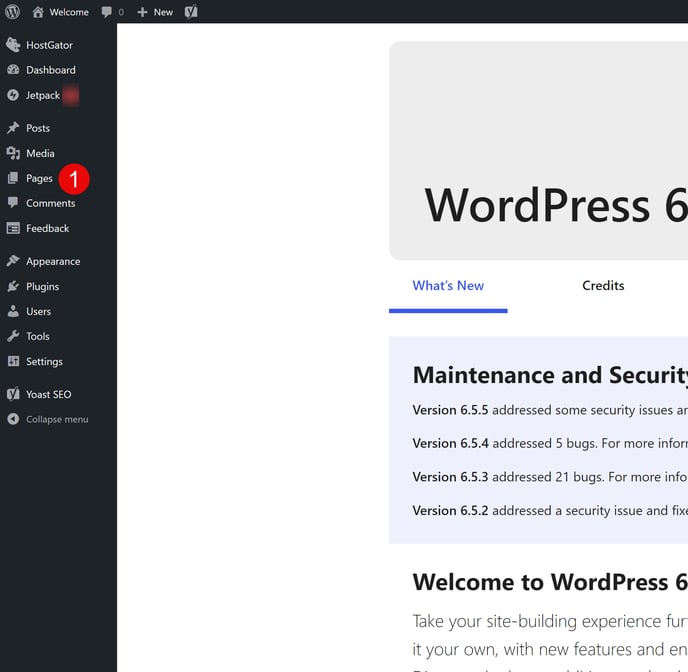Image resolution: width=688 pixels, height=672 pixels.
Task: Open the Welcome home icon
Action: coord(38,12)
